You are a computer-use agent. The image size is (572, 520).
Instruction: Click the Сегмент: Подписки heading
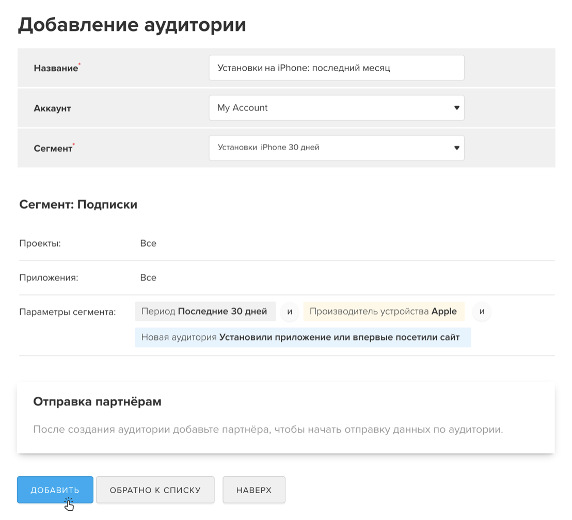pos(78,204)
